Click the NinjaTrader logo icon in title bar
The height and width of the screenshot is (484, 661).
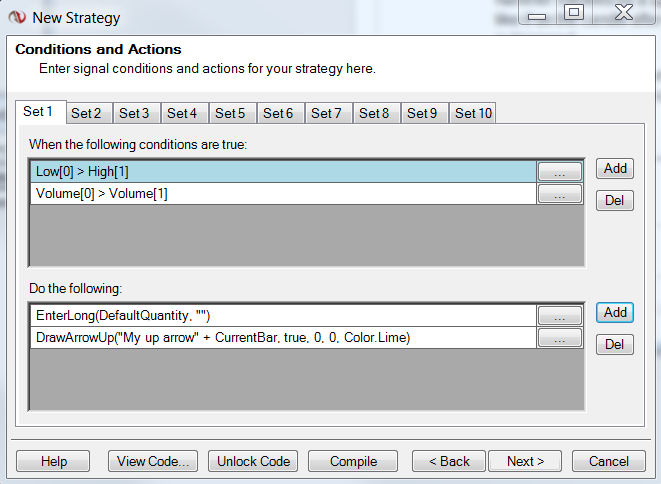(17, 17)
